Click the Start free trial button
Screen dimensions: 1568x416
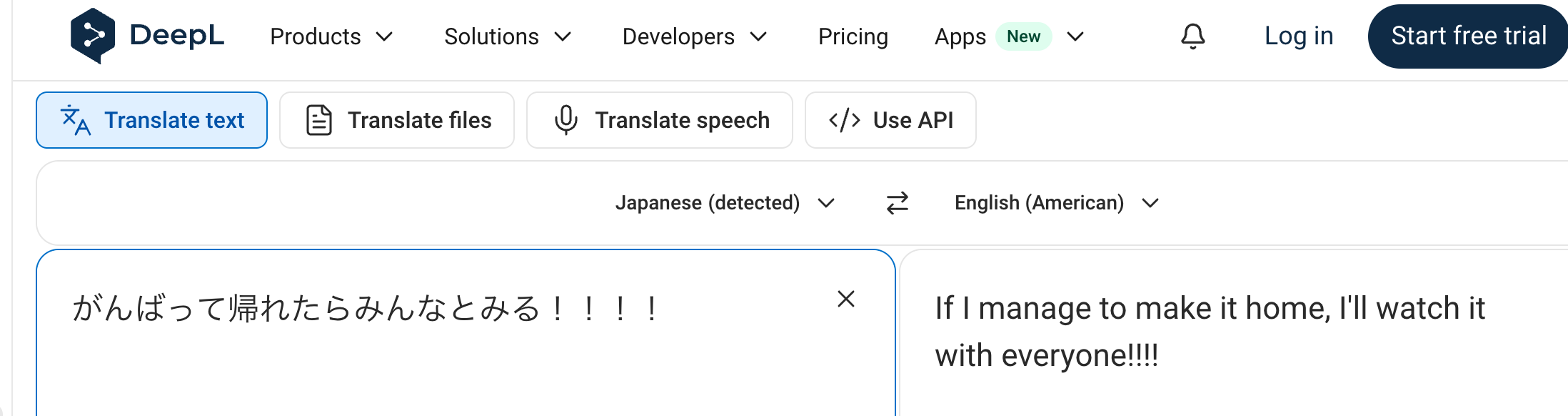[1468, 36]
